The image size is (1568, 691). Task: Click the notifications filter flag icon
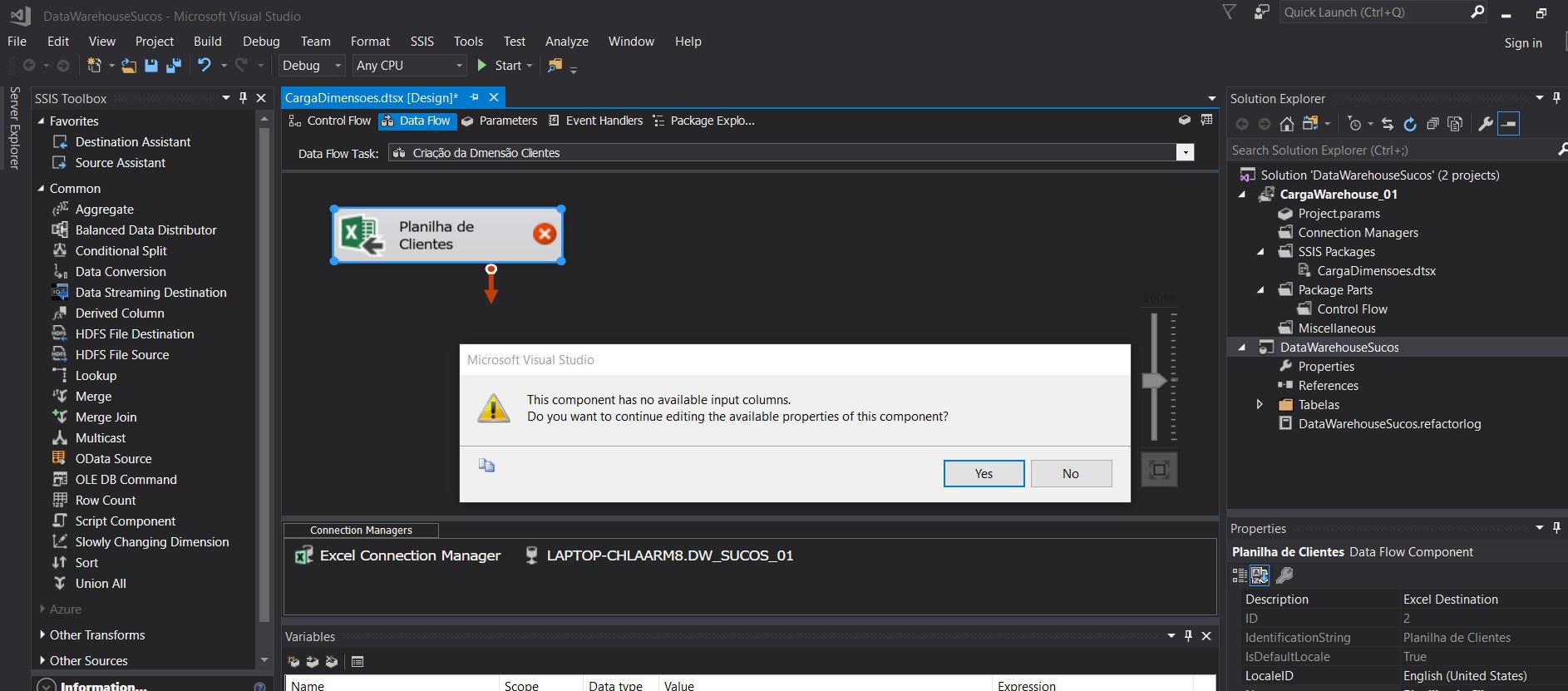pos(1229,12)
